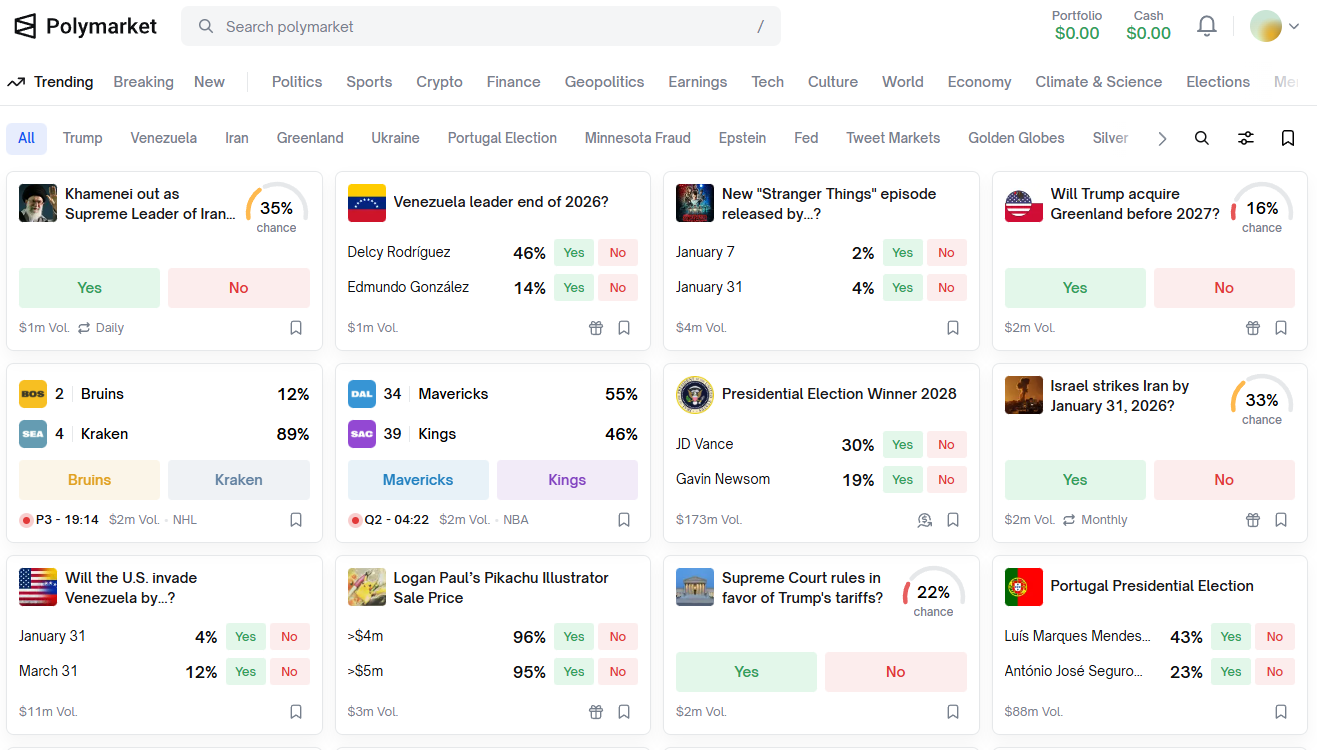
Task: Pick Kraken in the Bruins game
Action: pos(239,480)
